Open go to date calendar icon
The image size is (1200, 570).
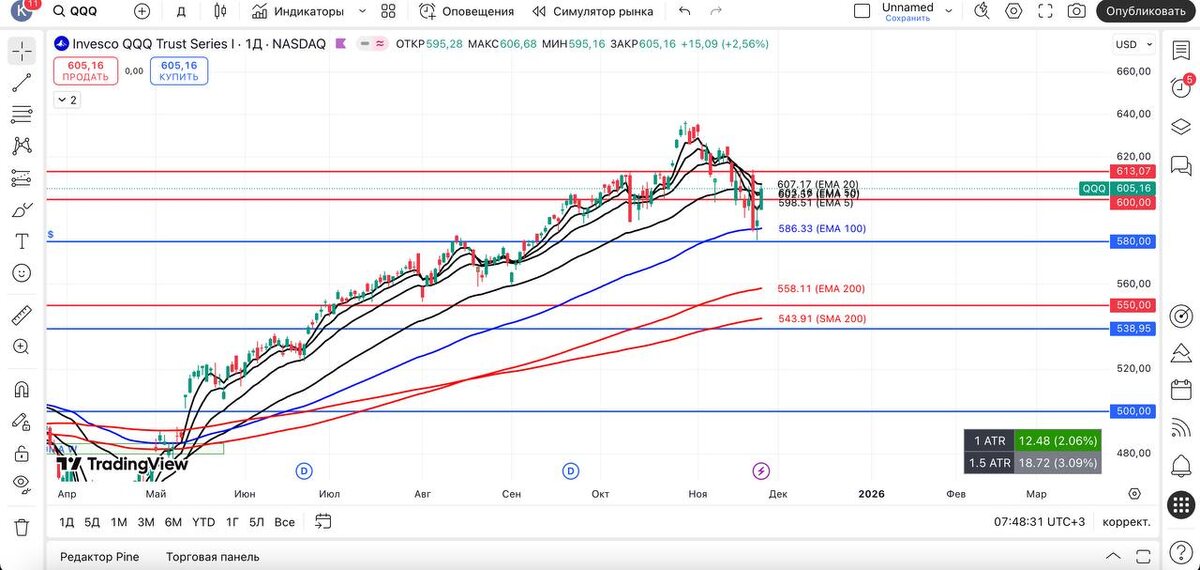tap(323, 521)
